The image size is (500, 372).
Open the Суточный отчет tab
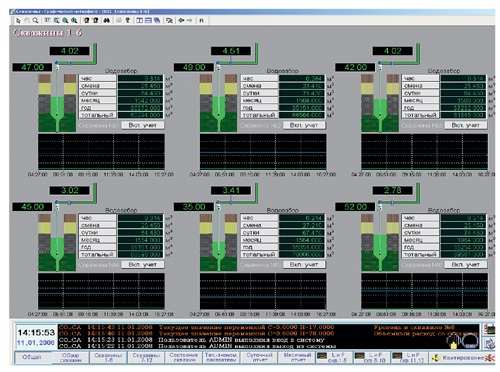pos(260,358)
